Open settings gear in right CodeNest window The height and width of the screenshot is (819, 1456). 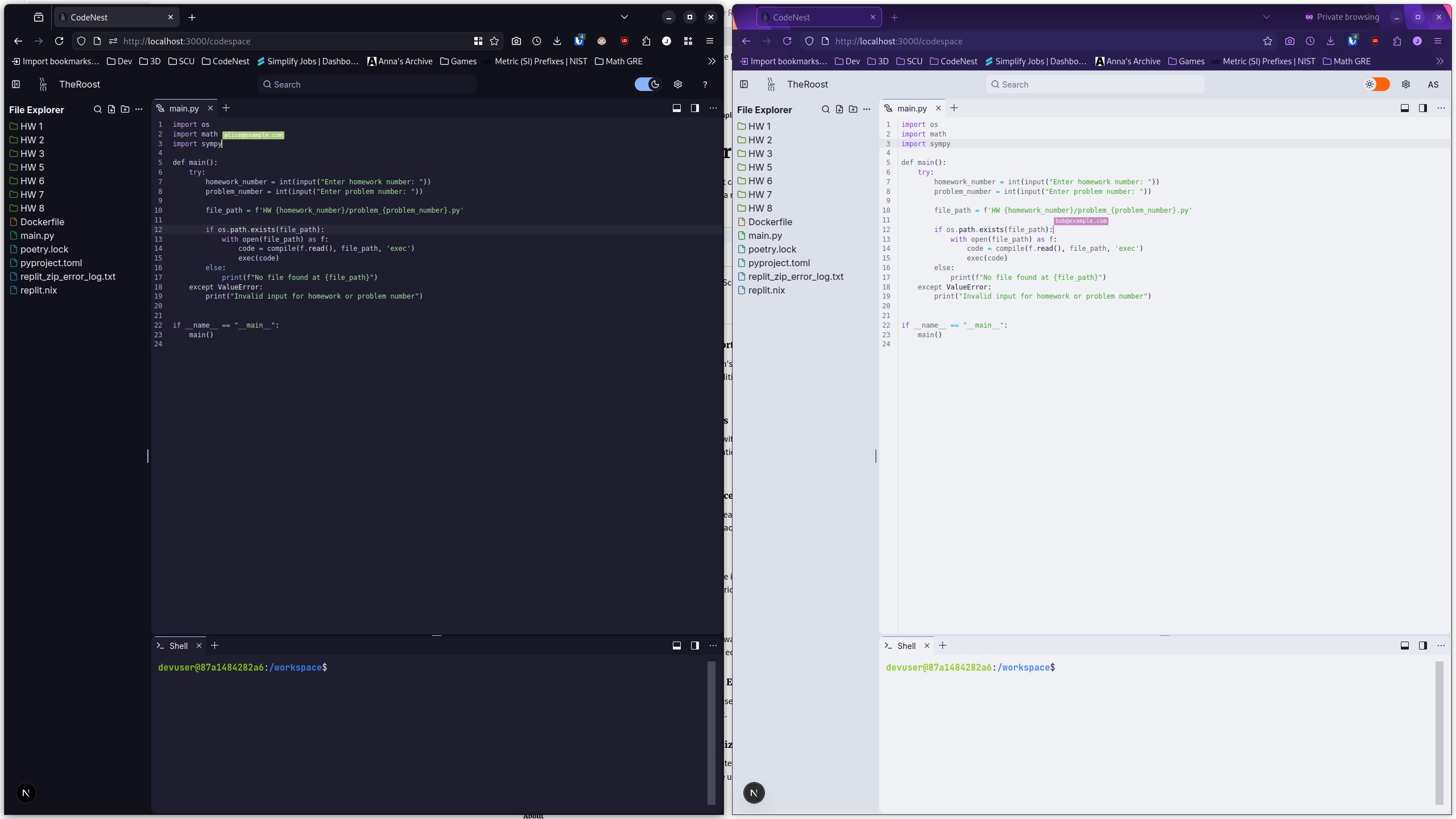click(x=1406, y=84)
